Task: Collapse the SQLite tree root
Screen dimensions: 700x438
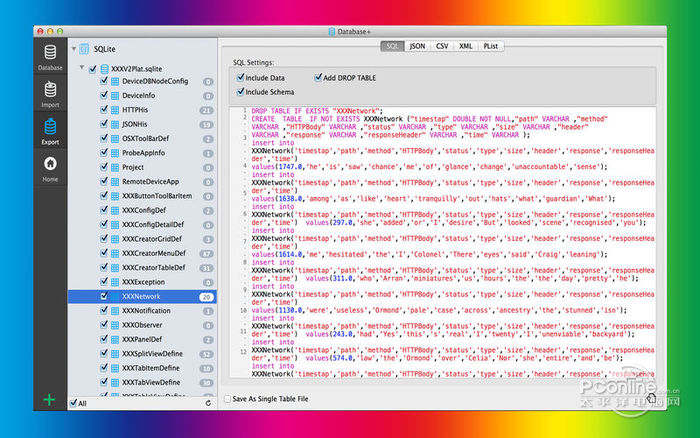Action: click(72, 48)
